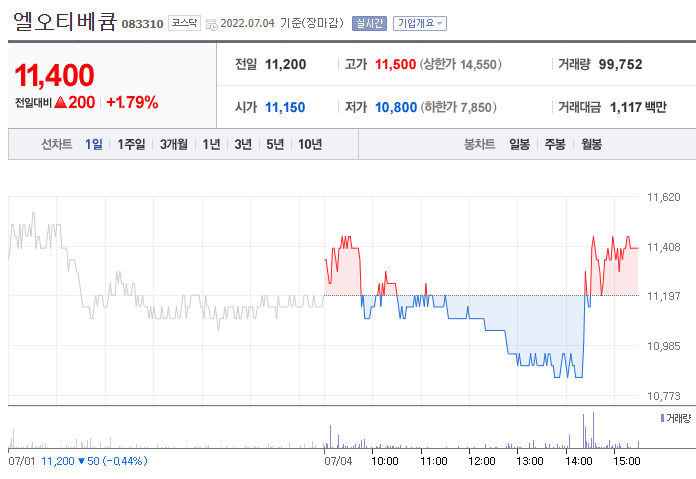Click the 10,773 price axis label

coord(664,396)
